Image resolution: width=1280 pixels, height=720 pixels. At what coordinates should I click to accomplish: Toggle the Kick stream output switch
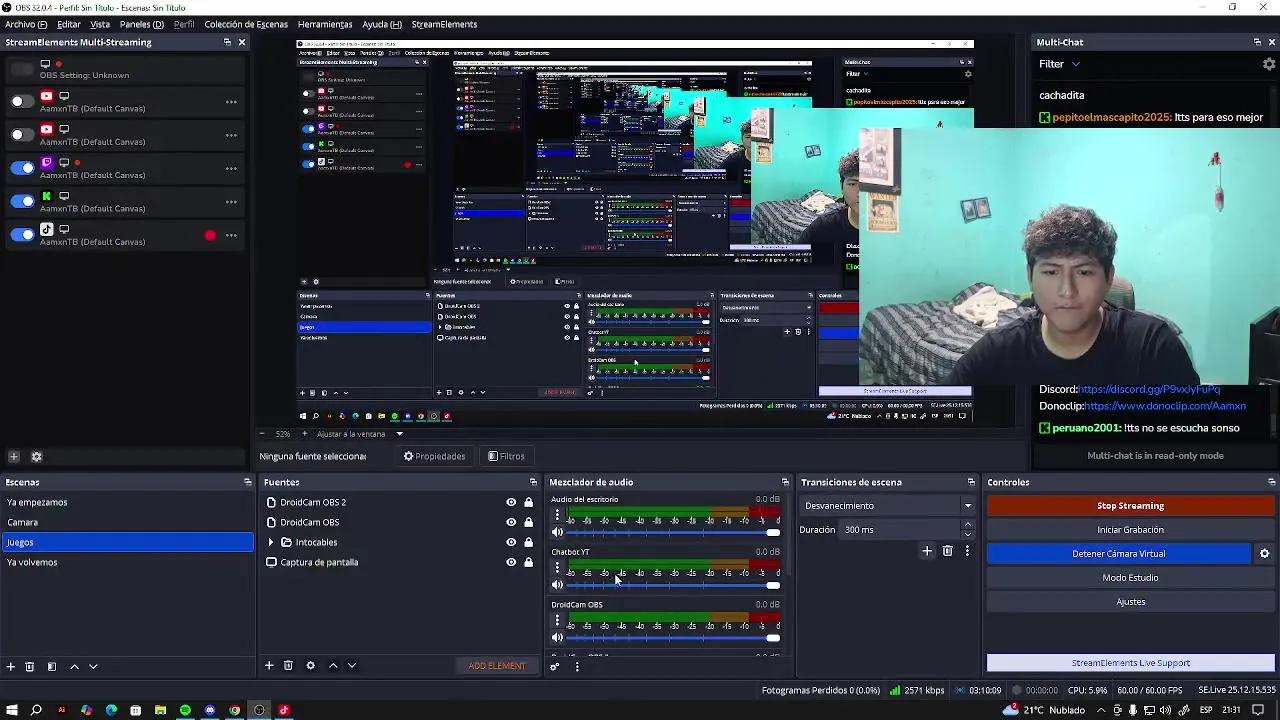point(22,201)
